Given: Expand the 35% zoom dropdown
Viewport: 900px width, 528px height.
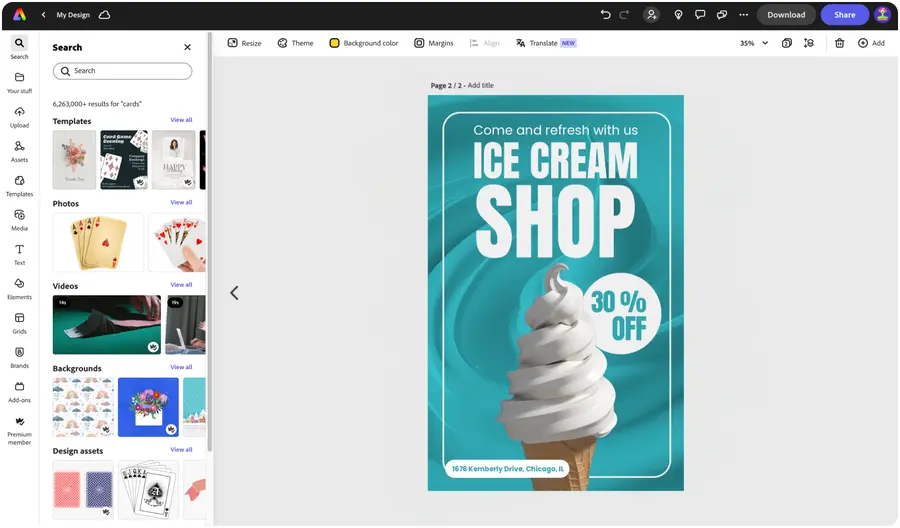Looking at the screenshot, I should 765,43.
